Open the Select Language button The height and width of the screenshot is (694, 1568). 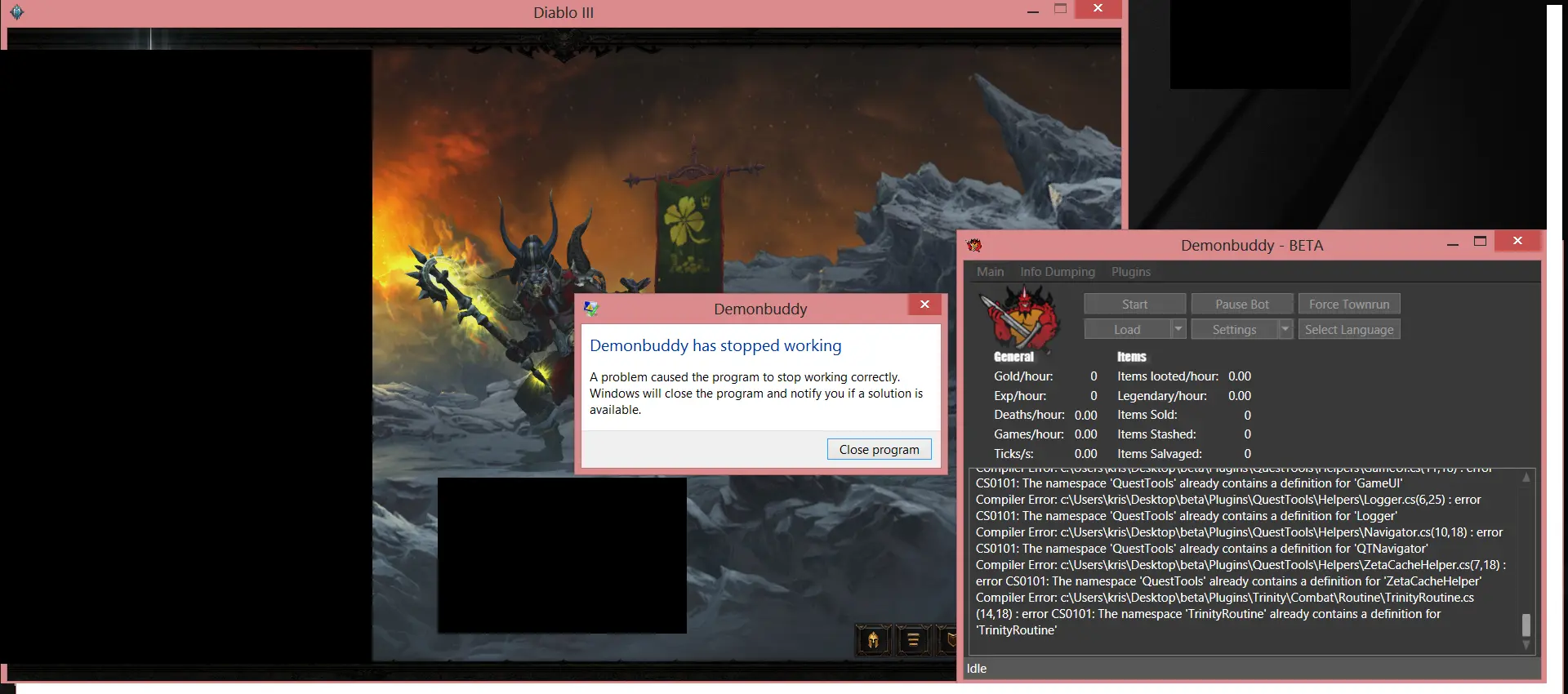tap(1348, 329)
